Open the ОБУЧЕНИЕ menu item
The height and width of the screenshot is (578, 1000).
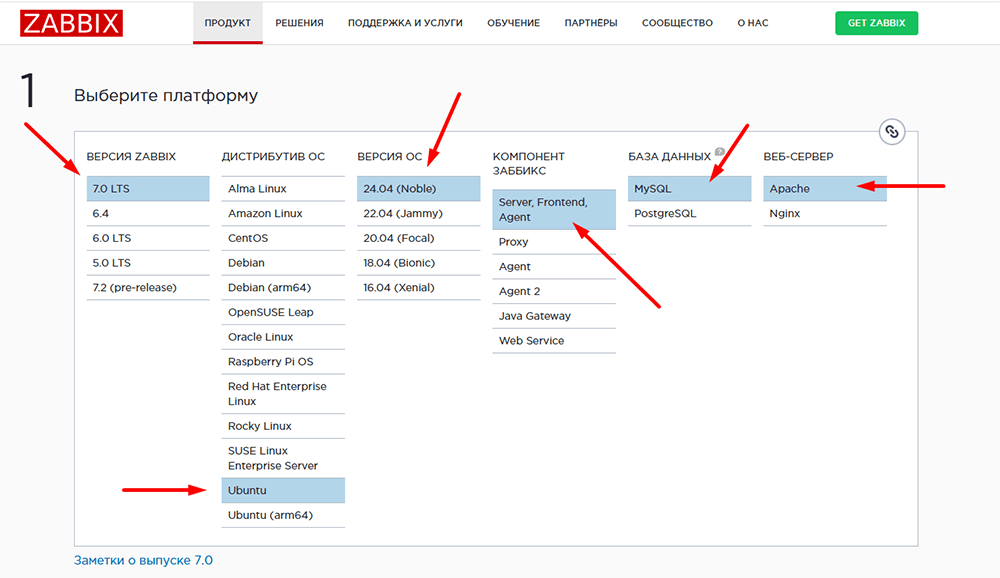tap(513, 23)
